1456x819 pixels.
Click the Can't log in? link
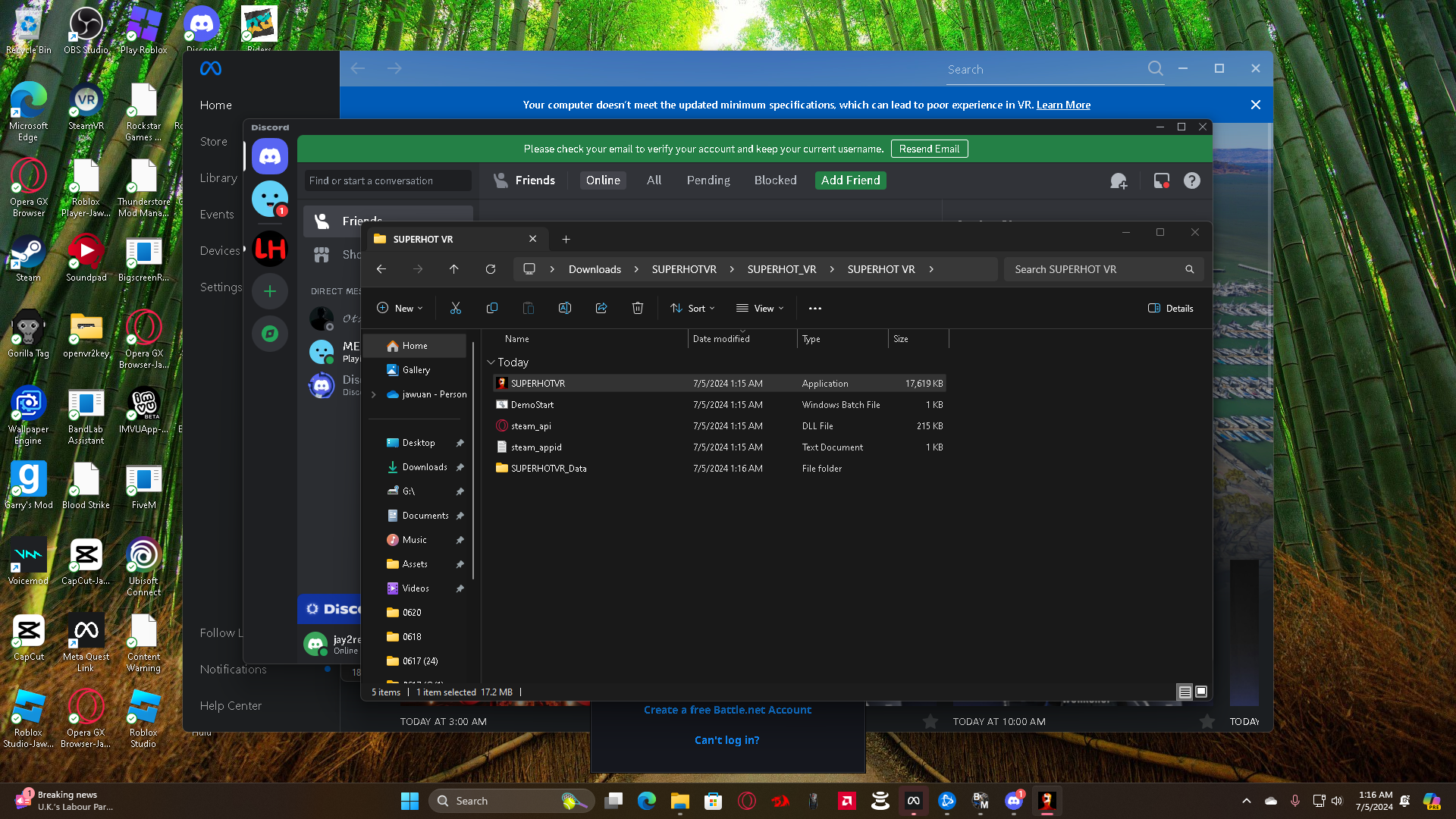tap(726, 740)
